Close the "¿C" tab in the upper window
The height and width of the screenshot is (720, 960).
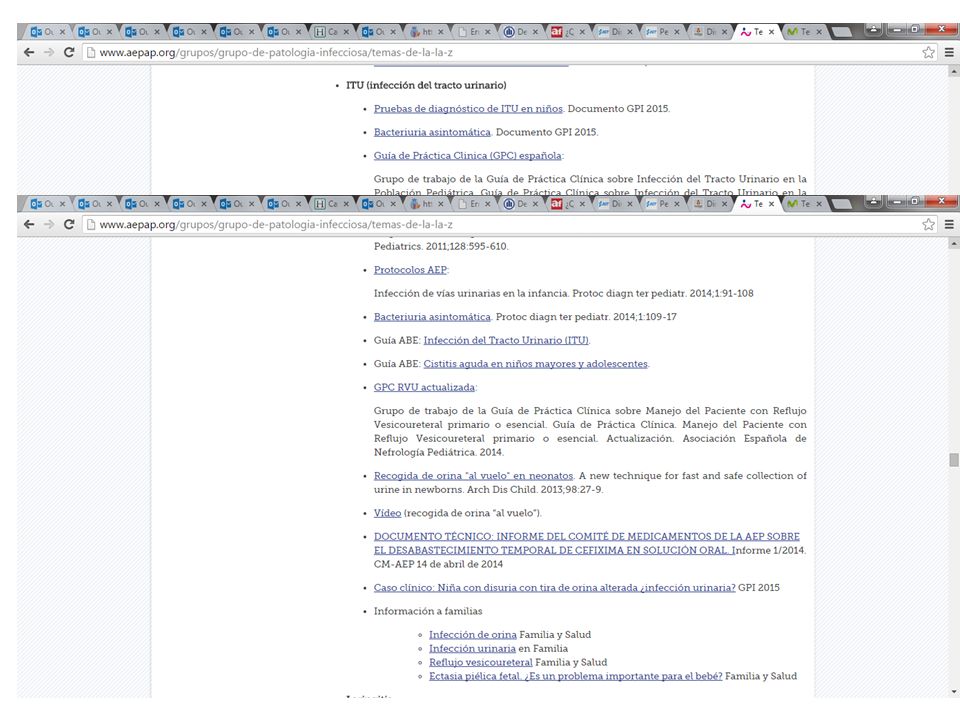coord(582,32)
